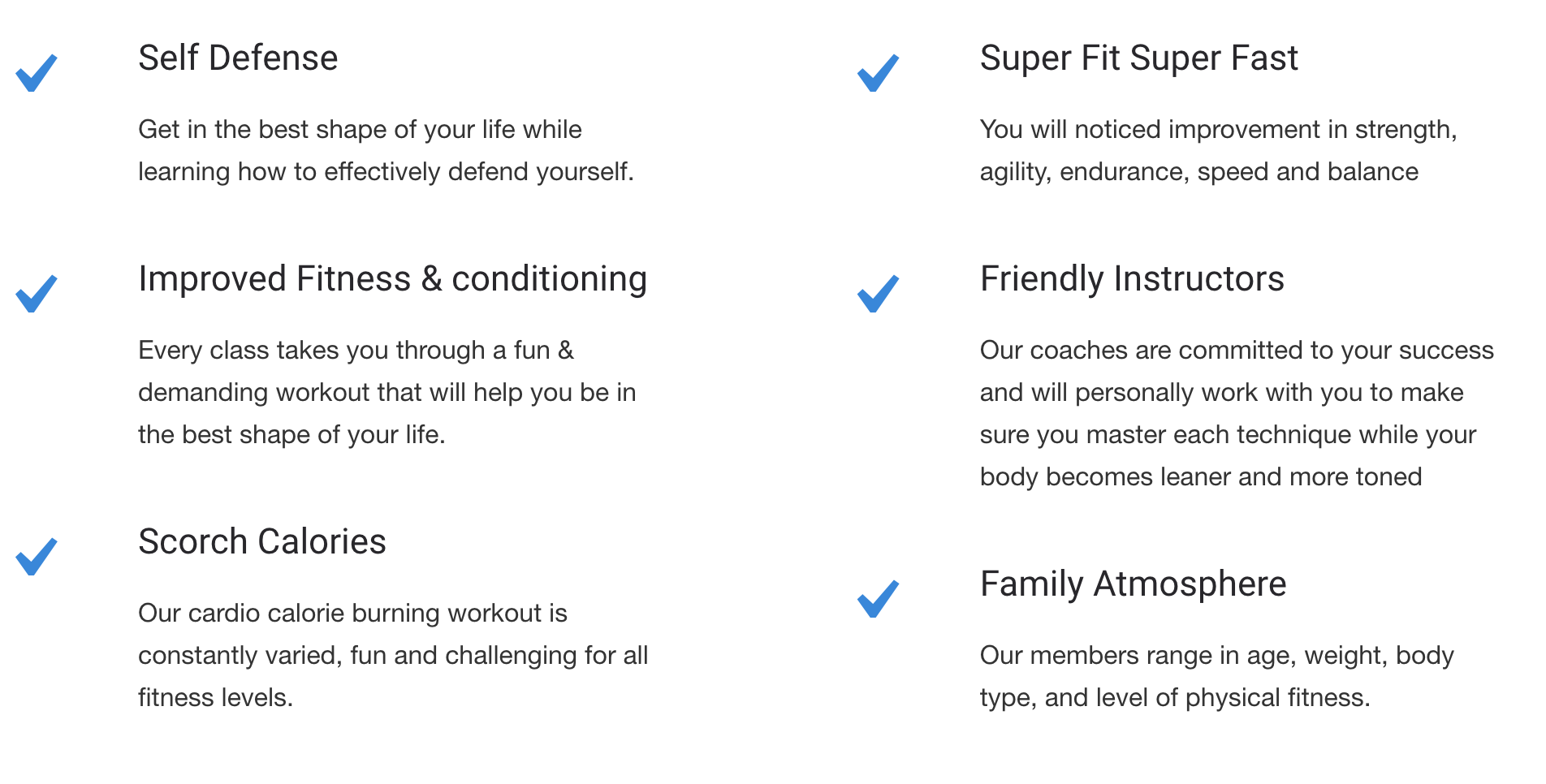This screenshot has width=1546, height=784.
Task: Click the "Our cardio calorie burning workout" line
Action: [352, 614]
